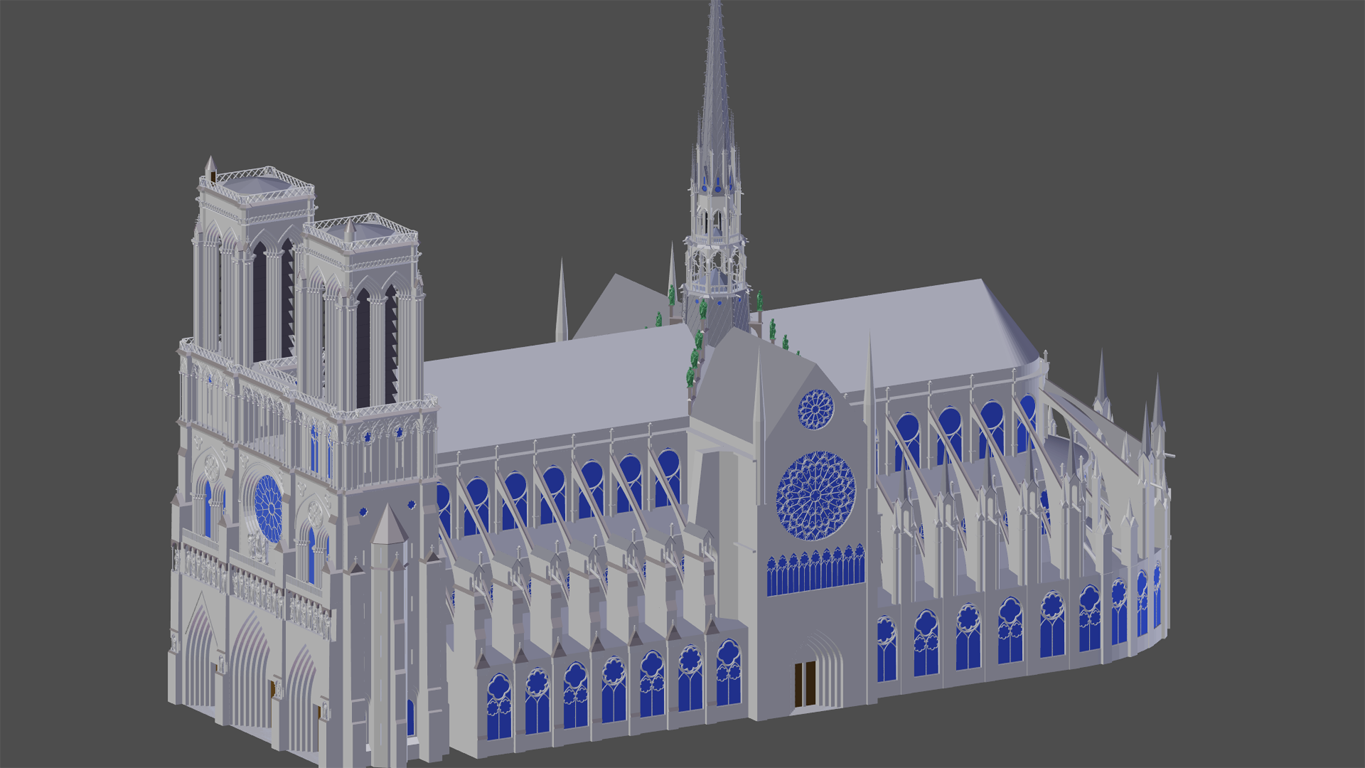Click the choir roof right of the spire
The height and width of the screenshot is (768, 1365).
pos(900,330)
